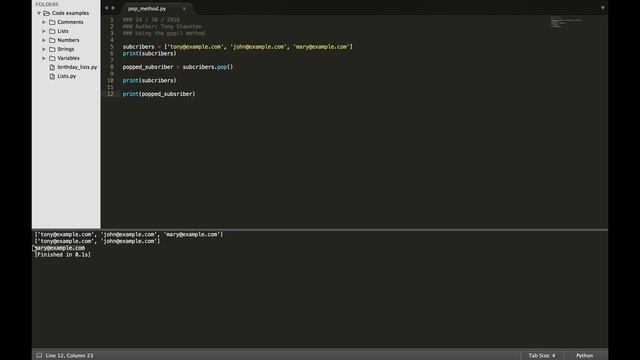The width and height of the screenshot is (640, 360).
Task: Open the tab list dropdown arrow
Action: [602, 8]
